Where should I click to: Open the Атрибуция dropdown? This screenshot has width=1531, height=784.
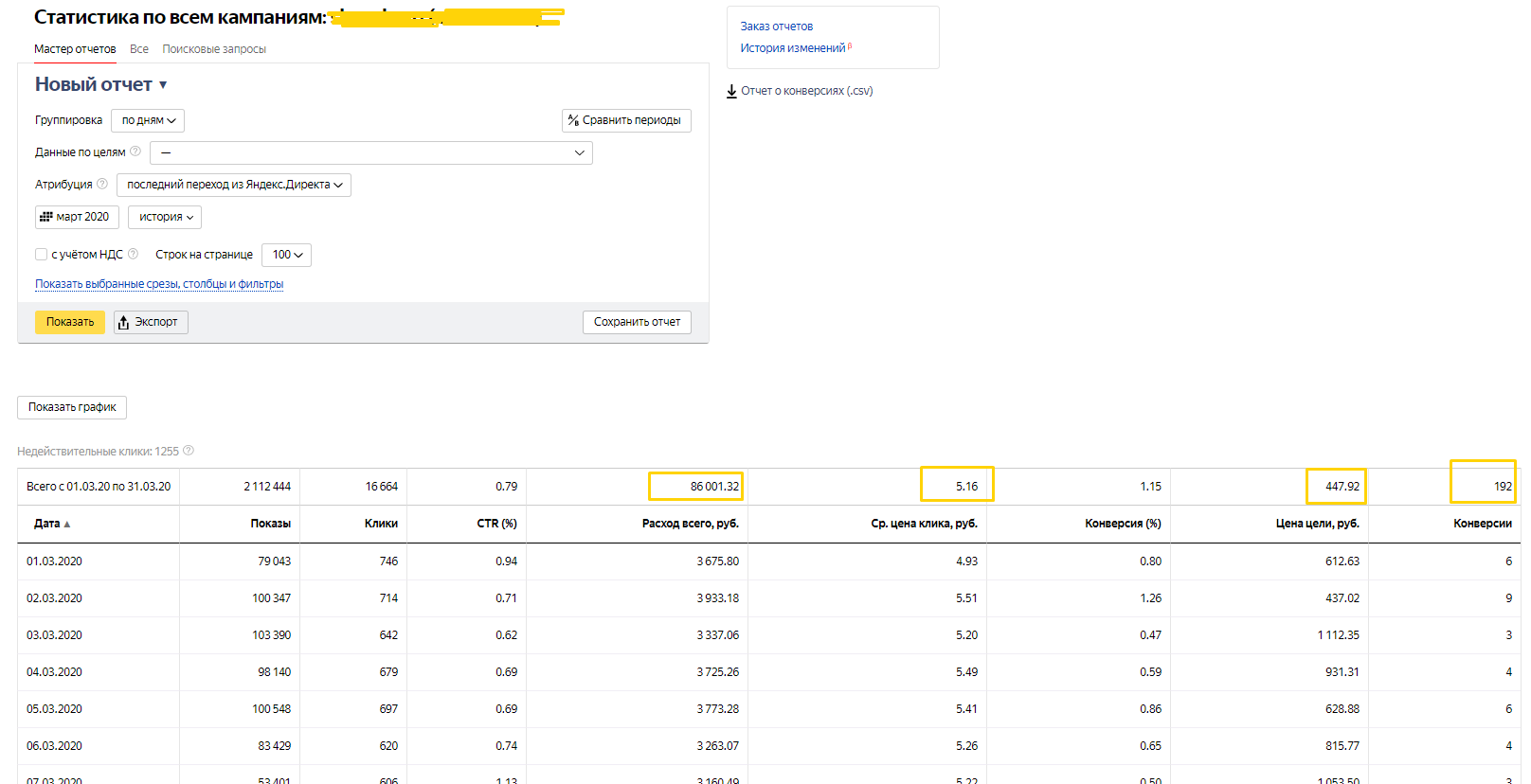[233, 185]
